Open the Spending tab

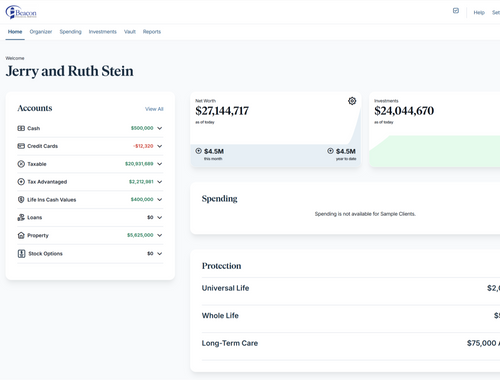point(70,32)
